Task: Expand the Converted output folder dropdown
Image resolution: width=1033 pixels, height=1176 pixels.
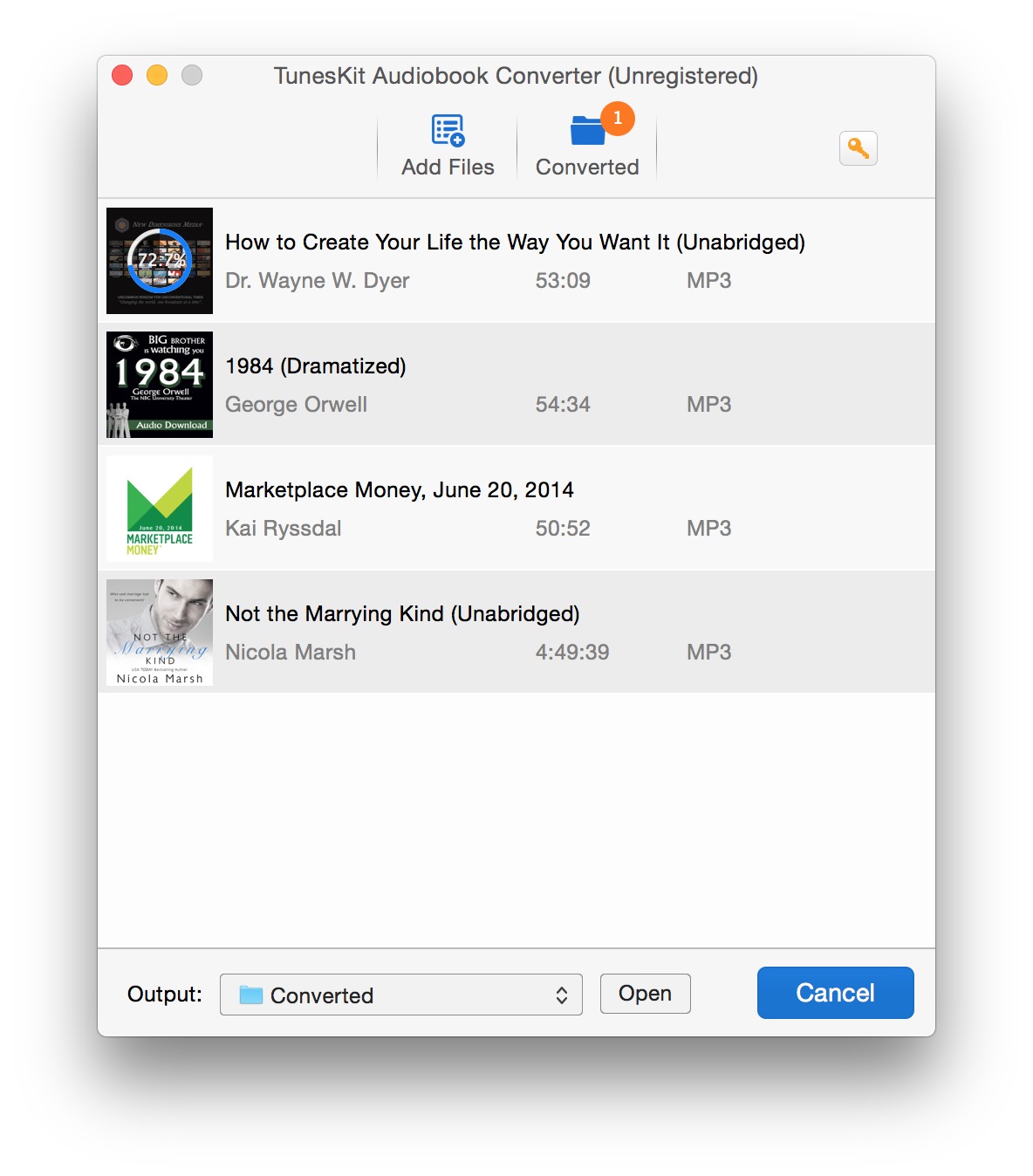Action: click(x=401, y=995)
